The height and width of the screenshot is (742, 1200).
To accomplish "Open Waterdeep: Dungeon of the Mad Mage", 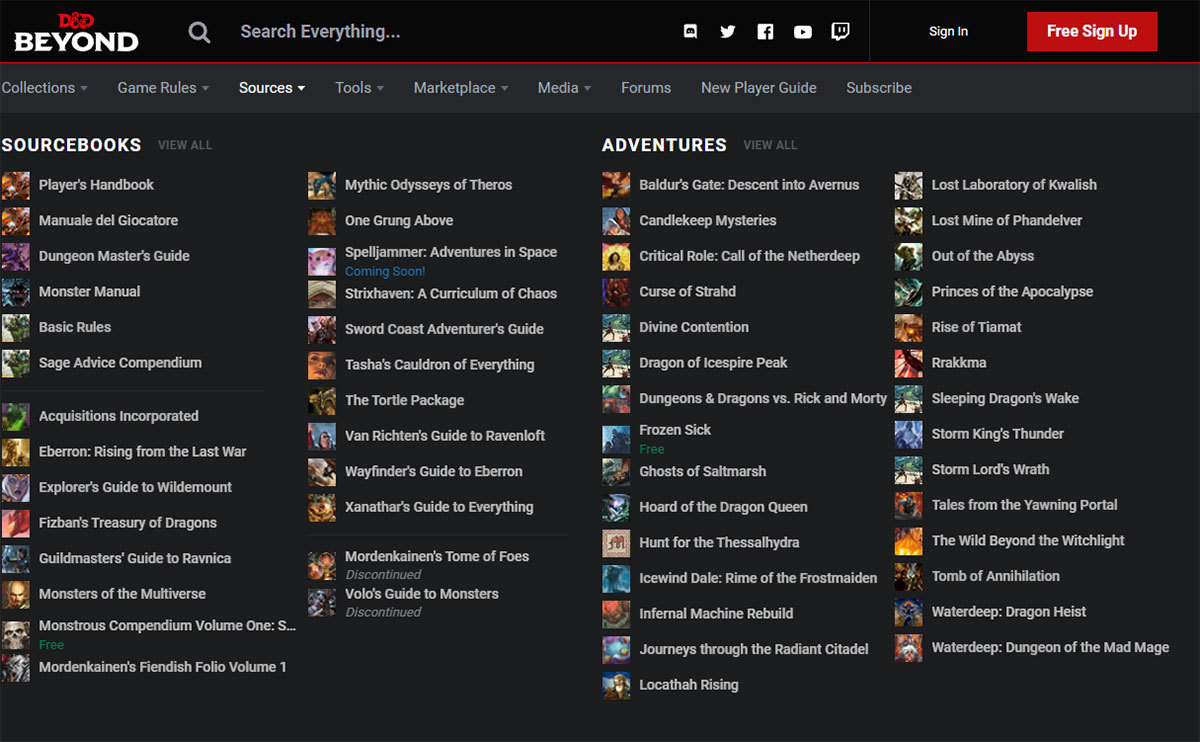I will point(1050,647).
